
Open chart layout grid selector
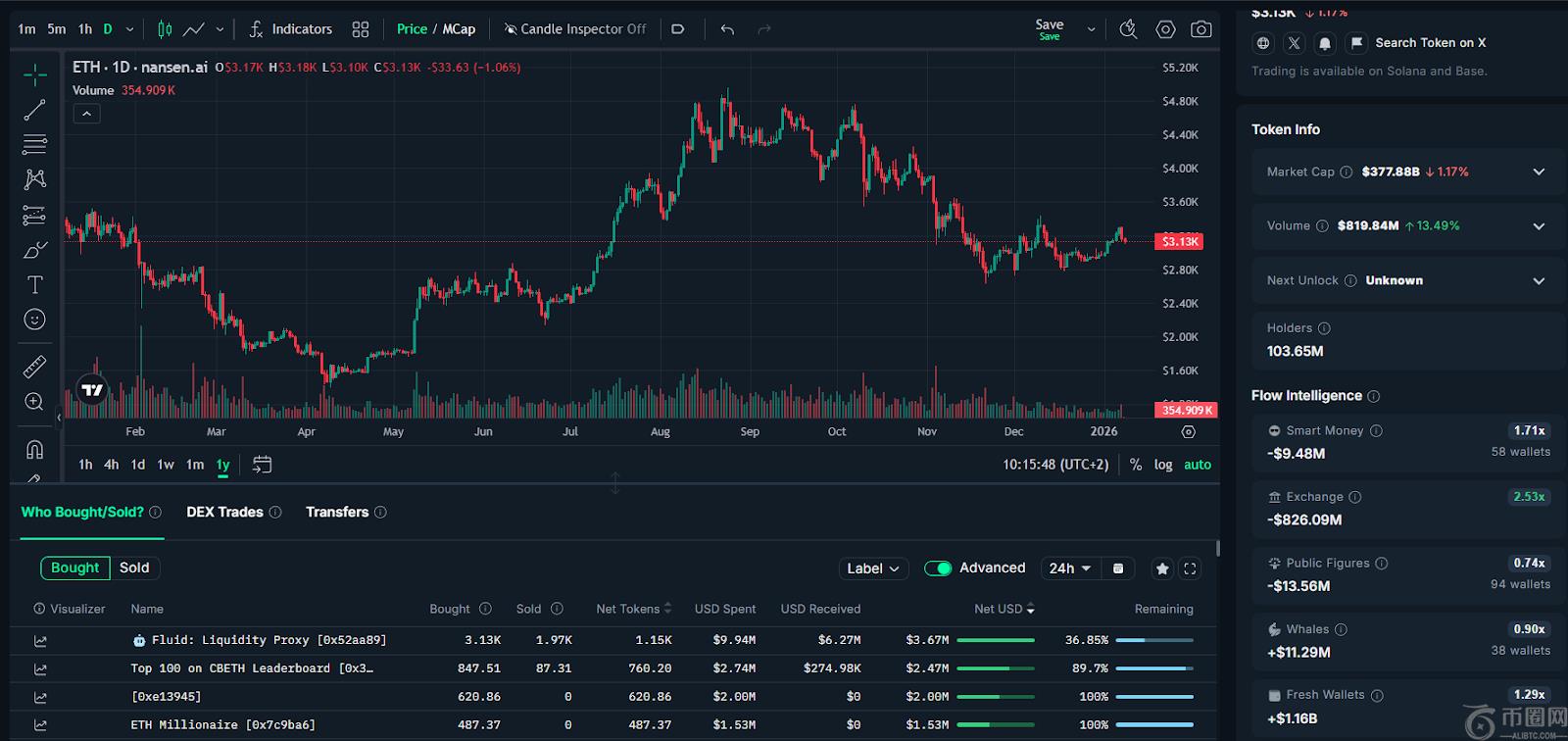(x=361, y=29)
